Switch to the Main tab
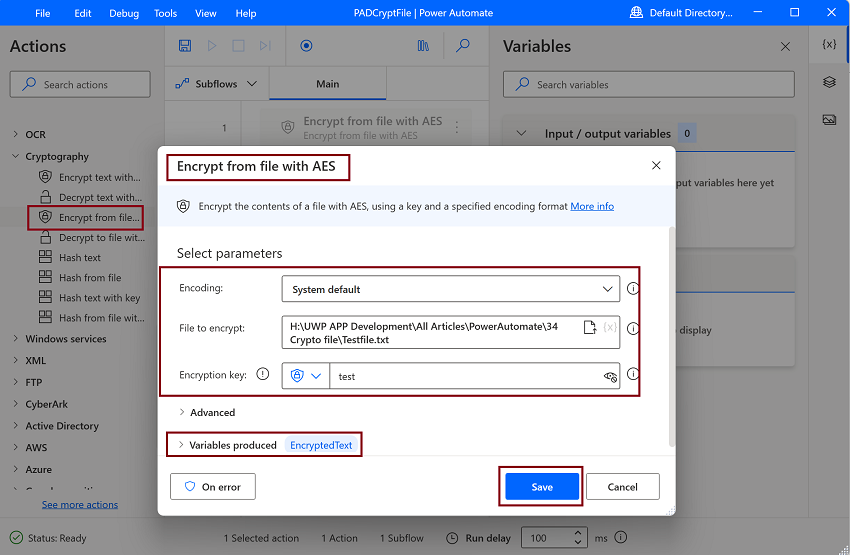This screenshot has width=850, height=555. (328, 84)
